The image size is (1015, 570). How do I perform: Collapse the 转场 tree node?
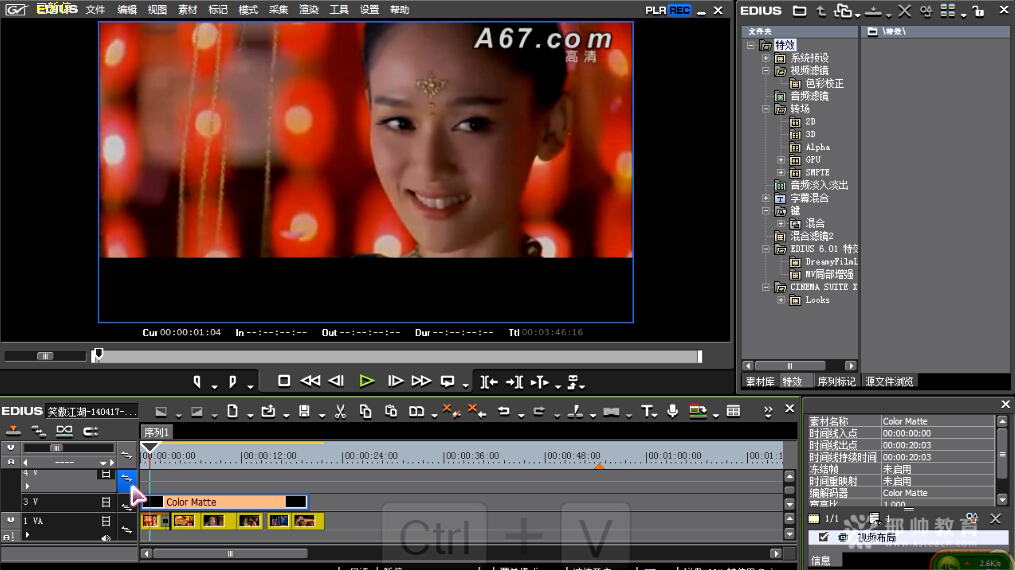[x=767, y=109]
